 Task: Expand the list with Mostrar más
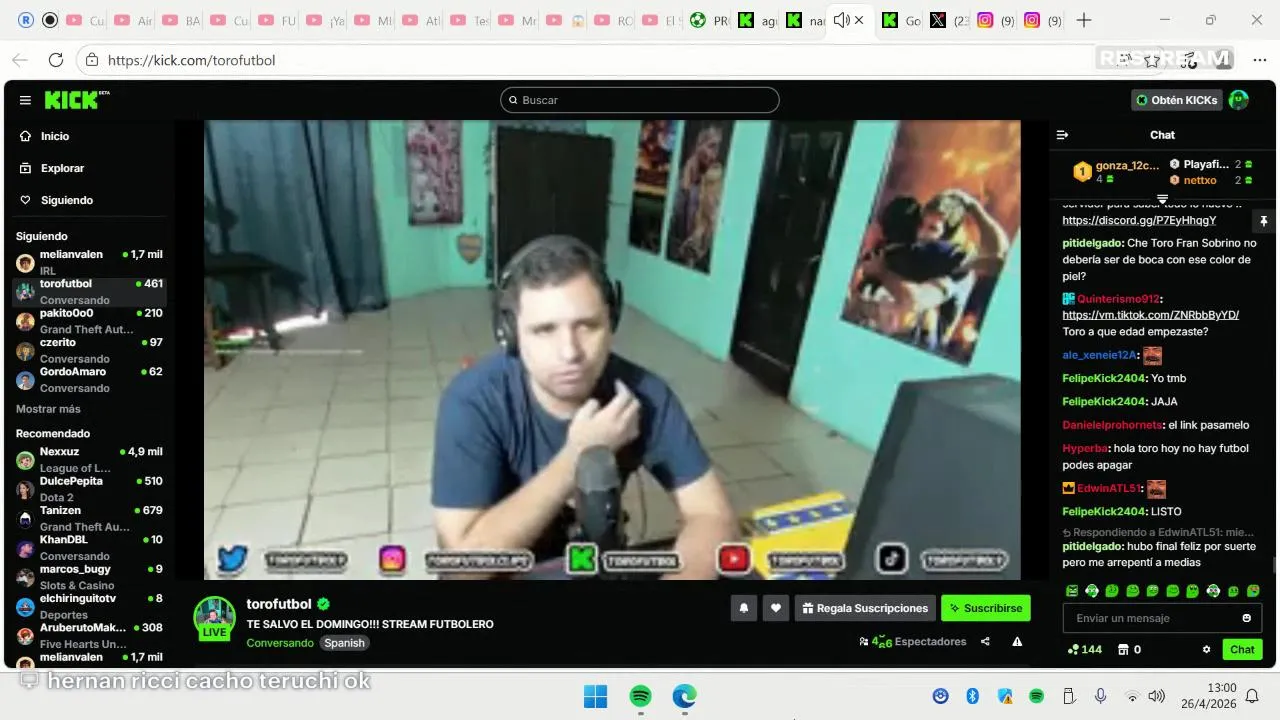click(48, 409)
